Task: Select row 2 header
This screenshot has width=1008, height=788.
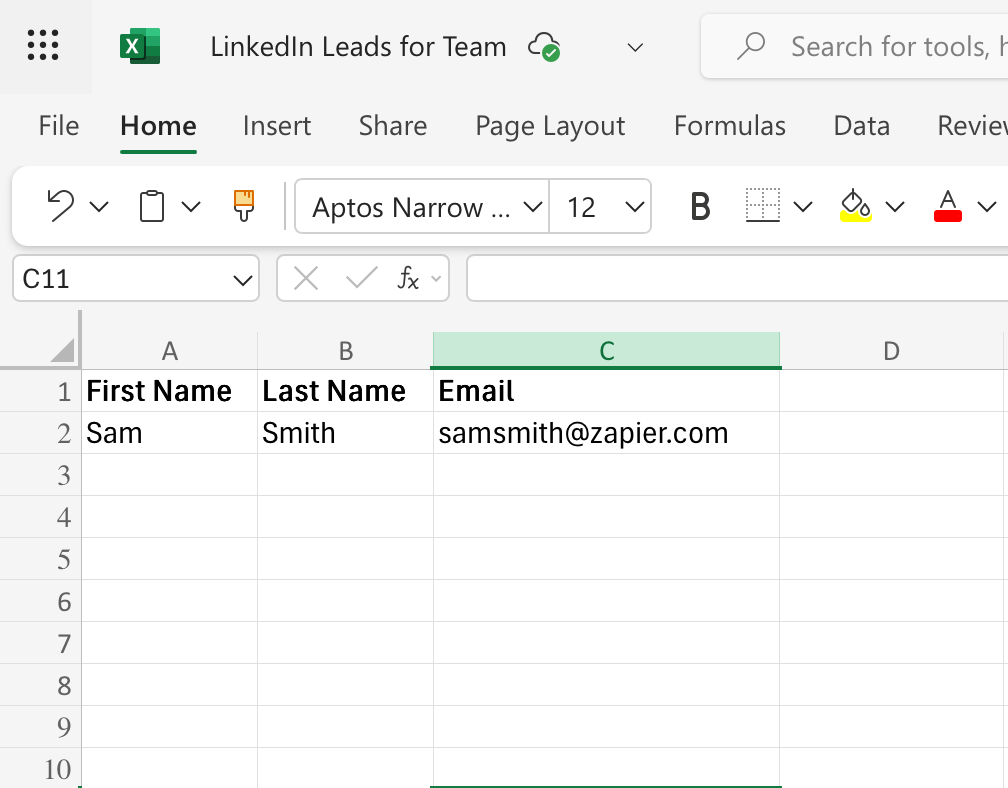Action: click(x=40, y=433)
